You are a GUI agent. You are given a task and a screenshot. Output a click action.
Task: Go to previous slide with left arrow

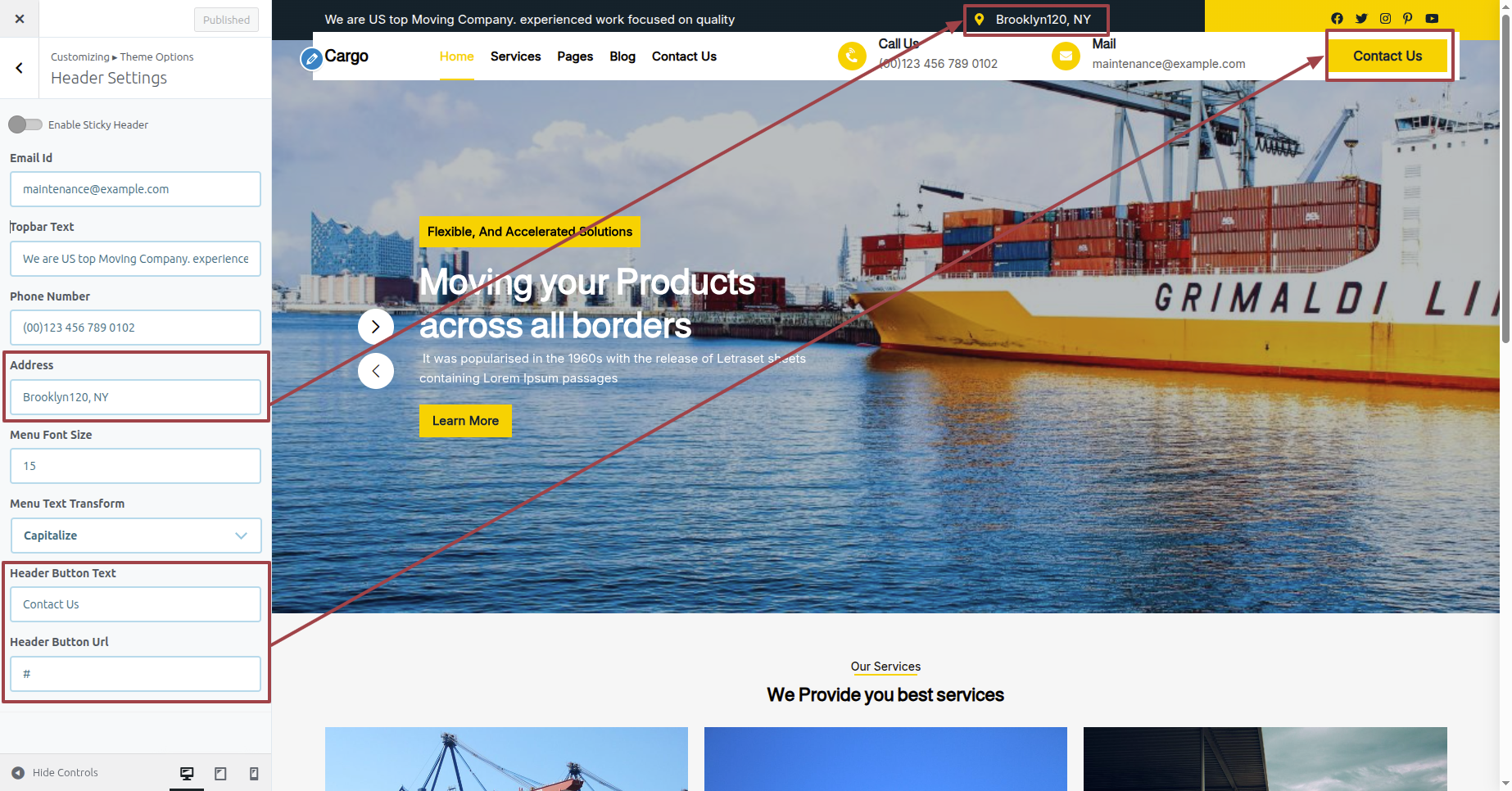click(x=376, y=371)
